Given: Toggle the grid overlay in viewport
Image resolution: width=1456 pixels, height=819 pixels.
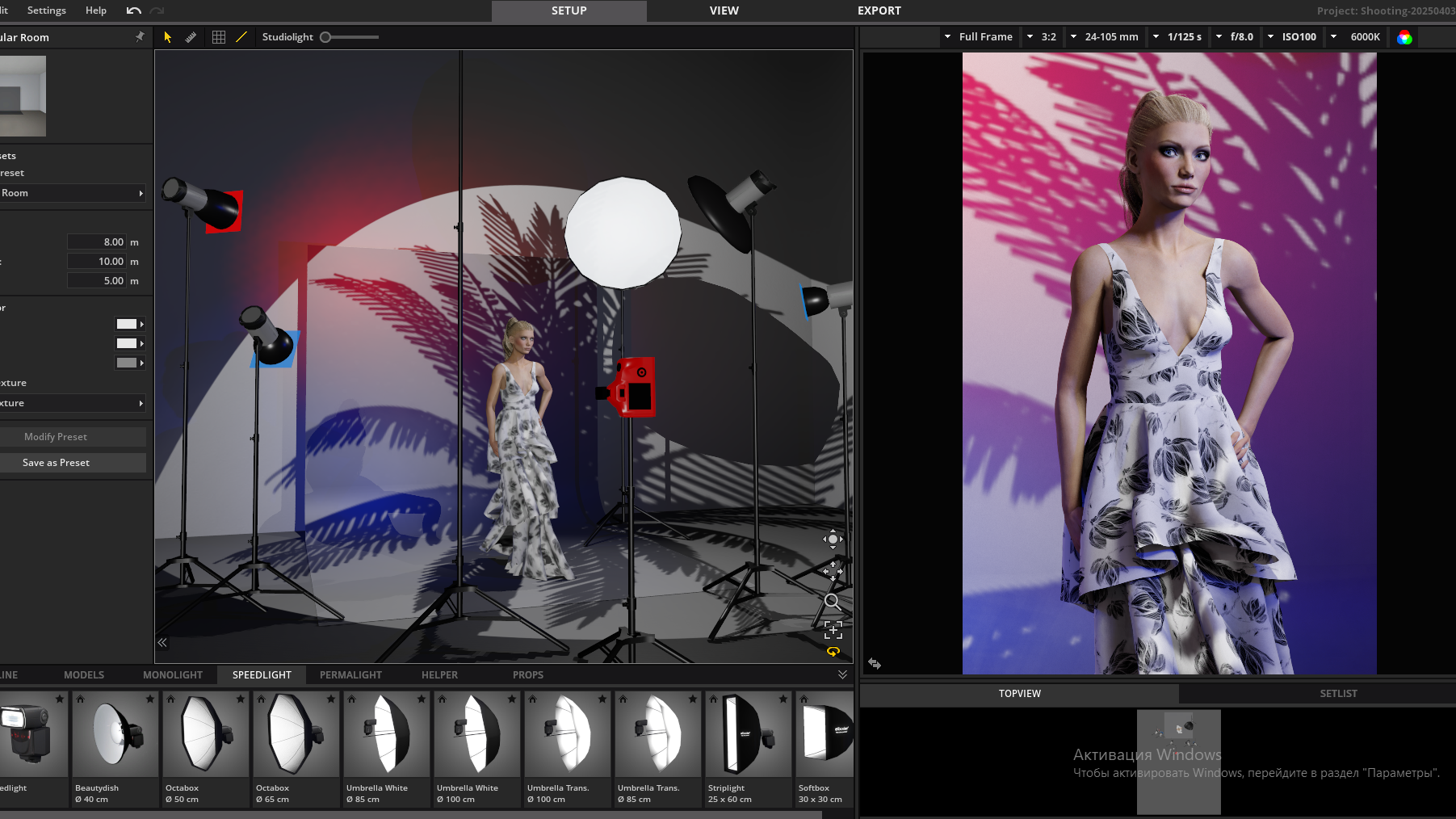Looking at the screenshot, I should [x=218, y=37].
